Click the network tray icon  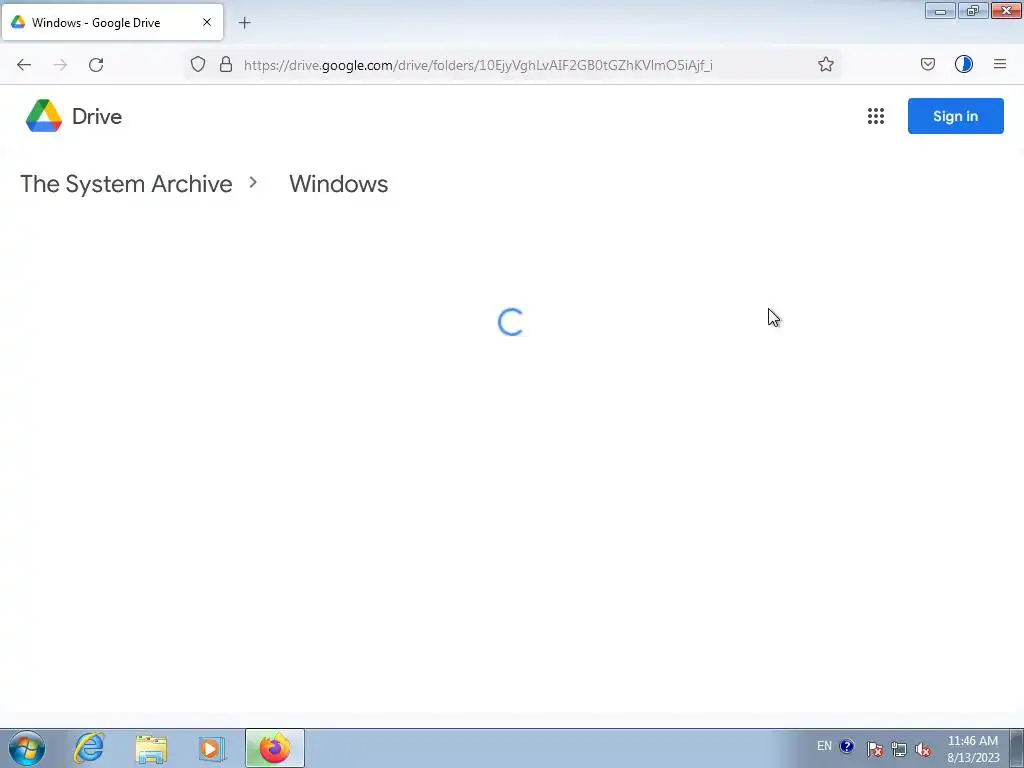[899, 749]
